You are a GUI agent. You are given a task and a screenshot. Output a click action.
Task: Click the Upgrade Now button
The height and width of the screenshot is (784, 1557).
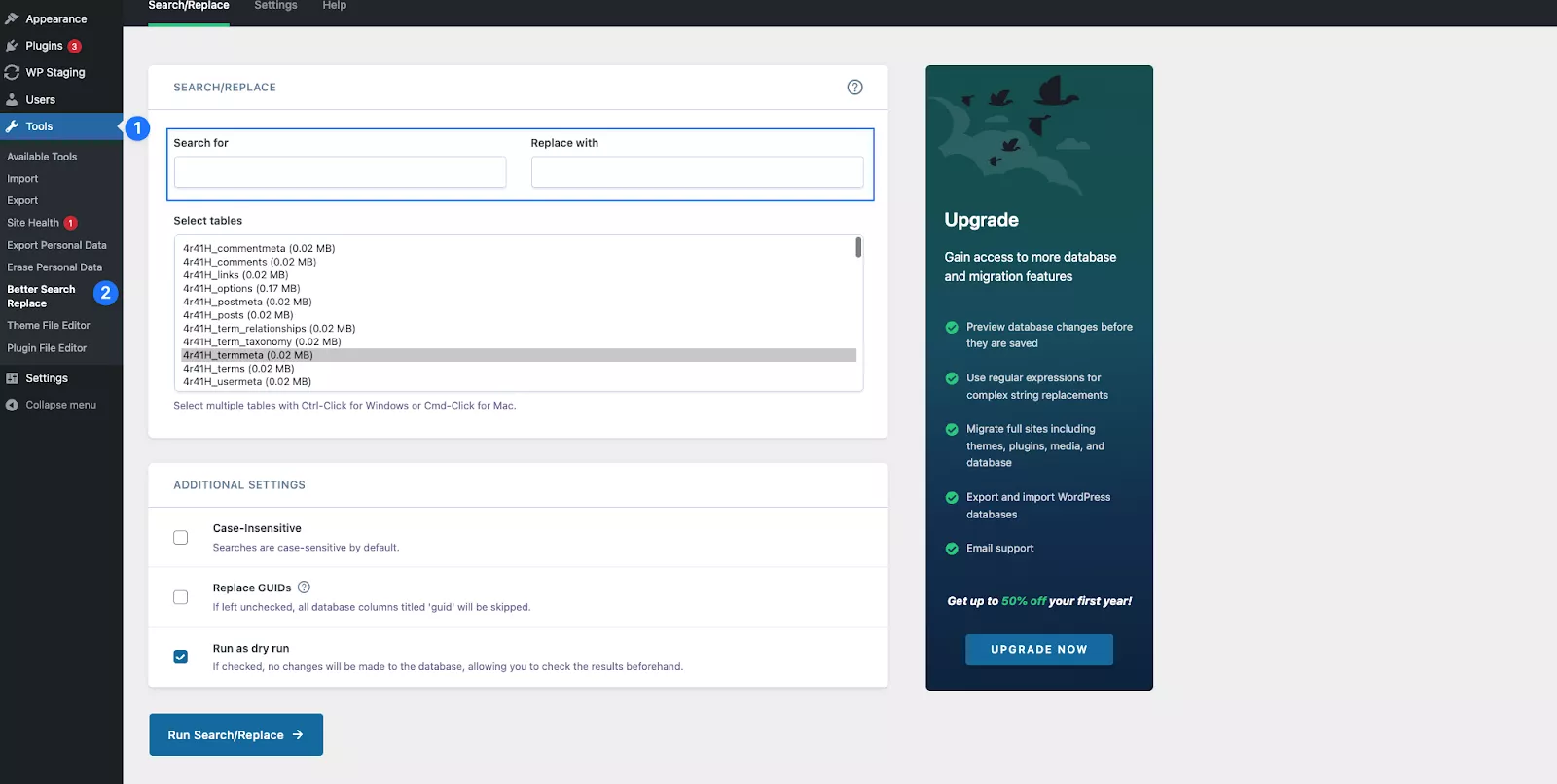point(1038,650)
